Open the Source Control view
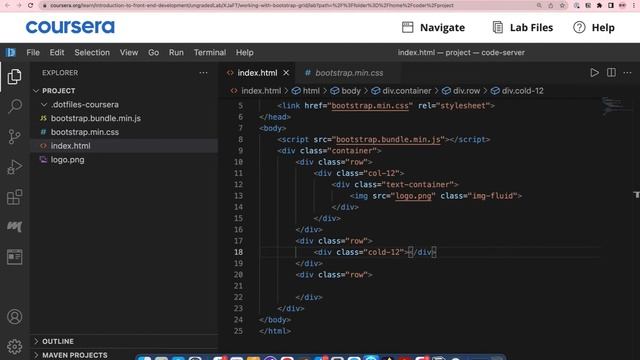 (14, 136)
